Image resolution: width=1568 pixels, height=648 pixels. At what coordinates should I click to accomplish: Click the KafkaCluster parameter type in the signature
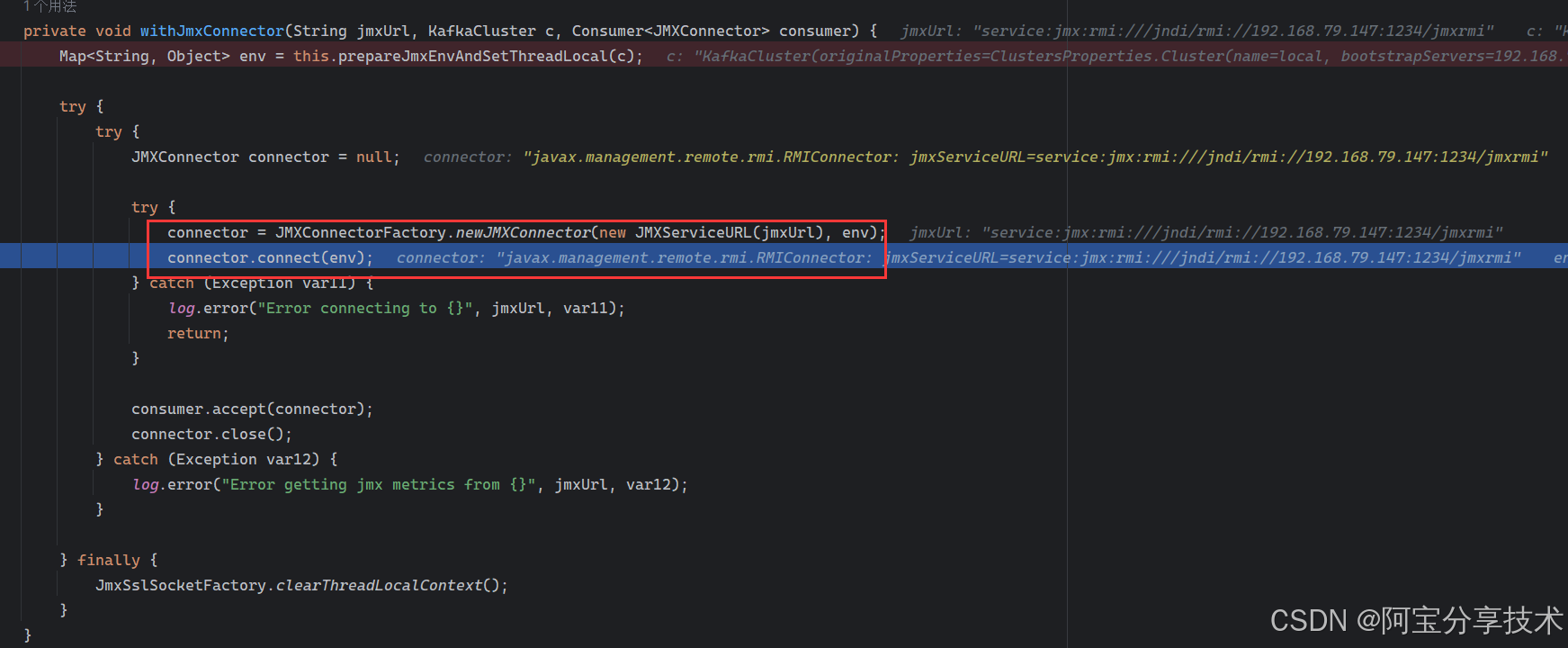click(x=482, y=31)
